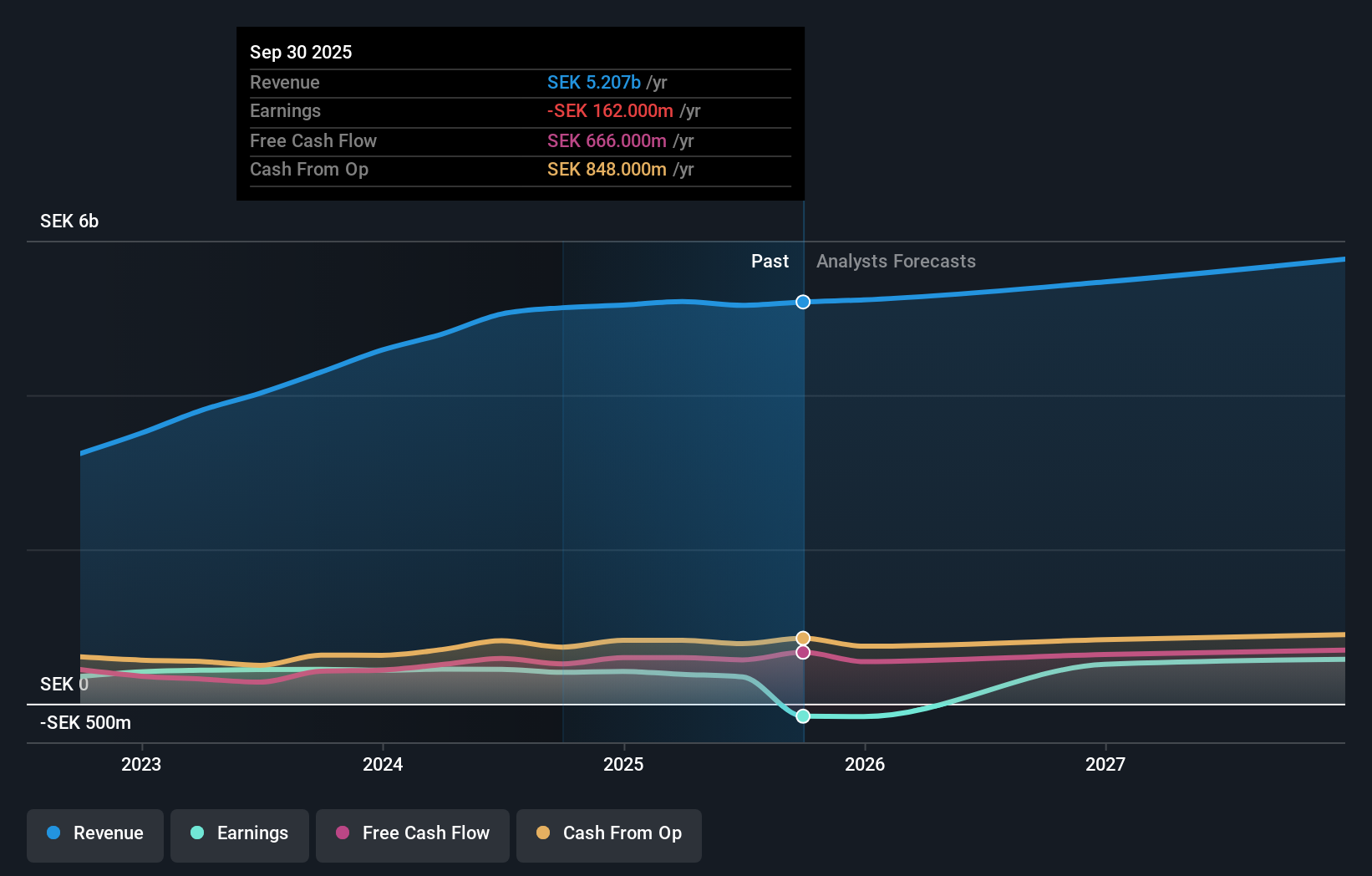
Task: Click the -SEK 500m y-axis label
Action: pyautogui.click(x=85, y=723)
